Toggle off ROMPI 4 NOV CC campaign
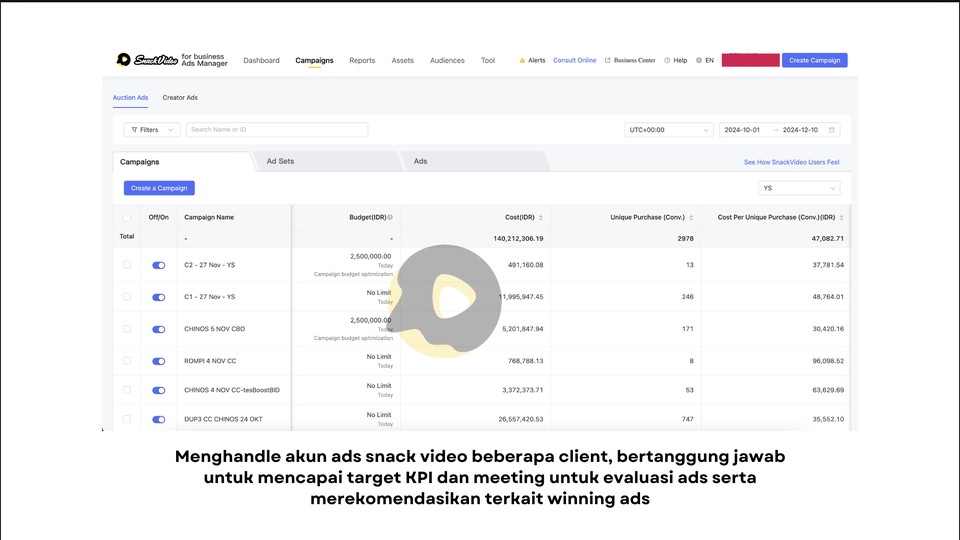The image size is (960, 540). point(159,361)
